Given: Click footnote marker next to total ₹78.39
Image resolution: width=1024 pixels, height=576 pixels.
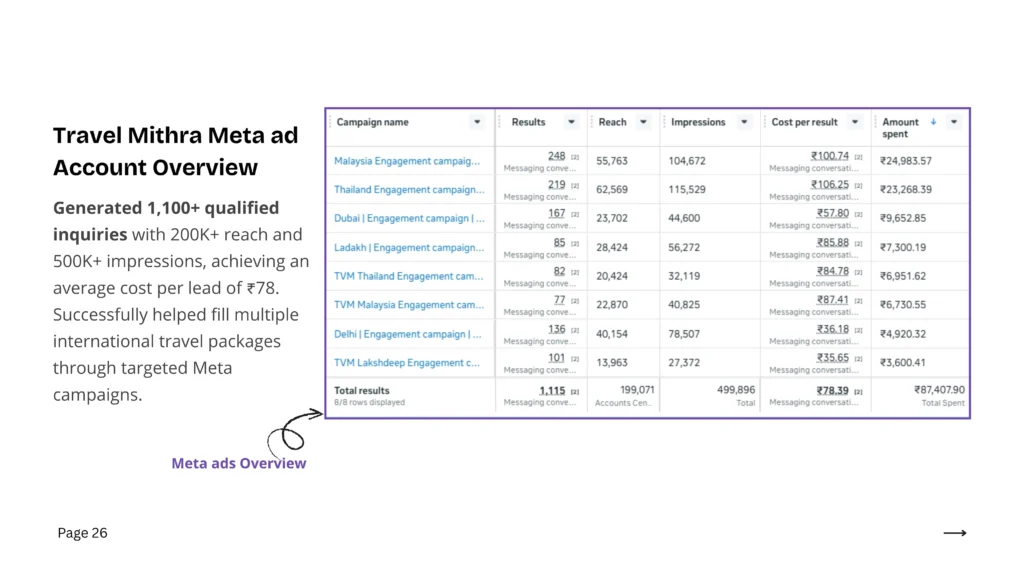Looking at the screenshot, I should 858,391.
